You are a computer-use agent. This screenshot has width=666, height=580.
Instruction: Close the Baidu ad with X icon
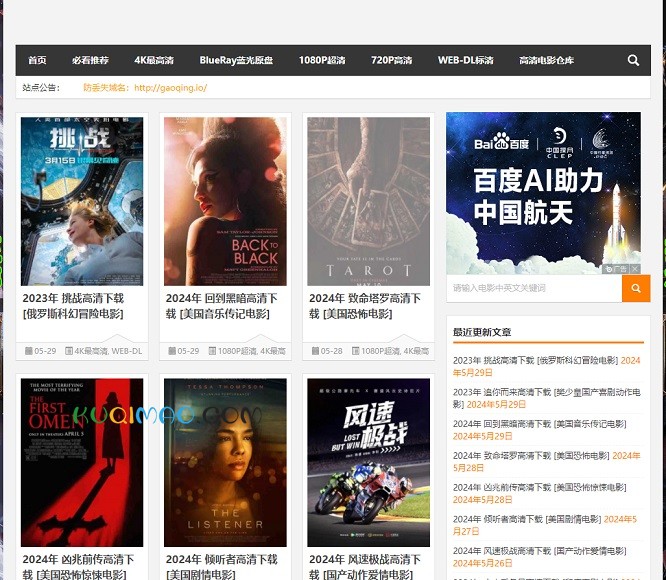635,269
